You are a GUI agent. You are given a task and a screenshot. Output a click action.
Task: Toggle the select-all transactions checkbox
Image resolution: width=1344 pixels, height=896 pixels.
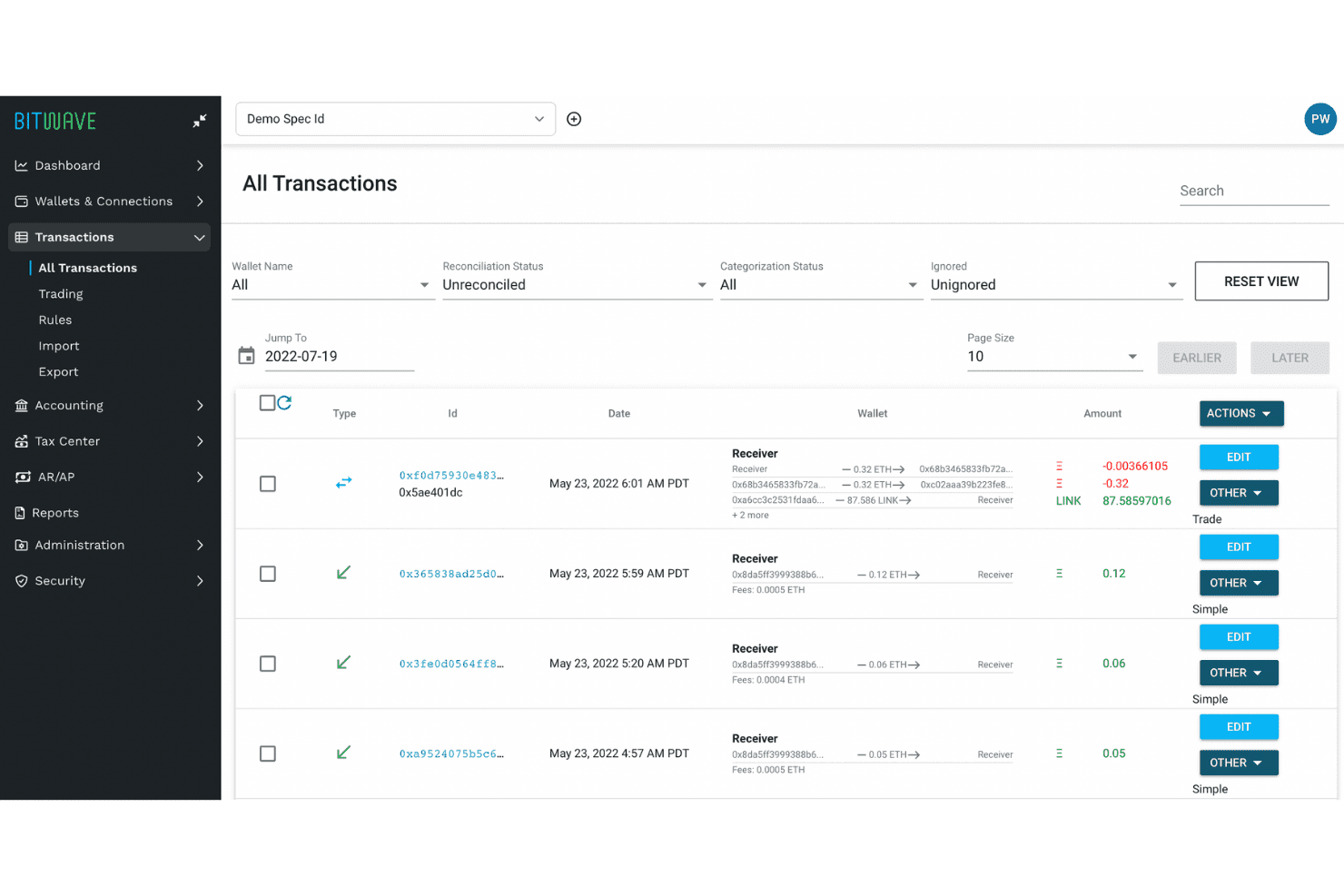267,403
